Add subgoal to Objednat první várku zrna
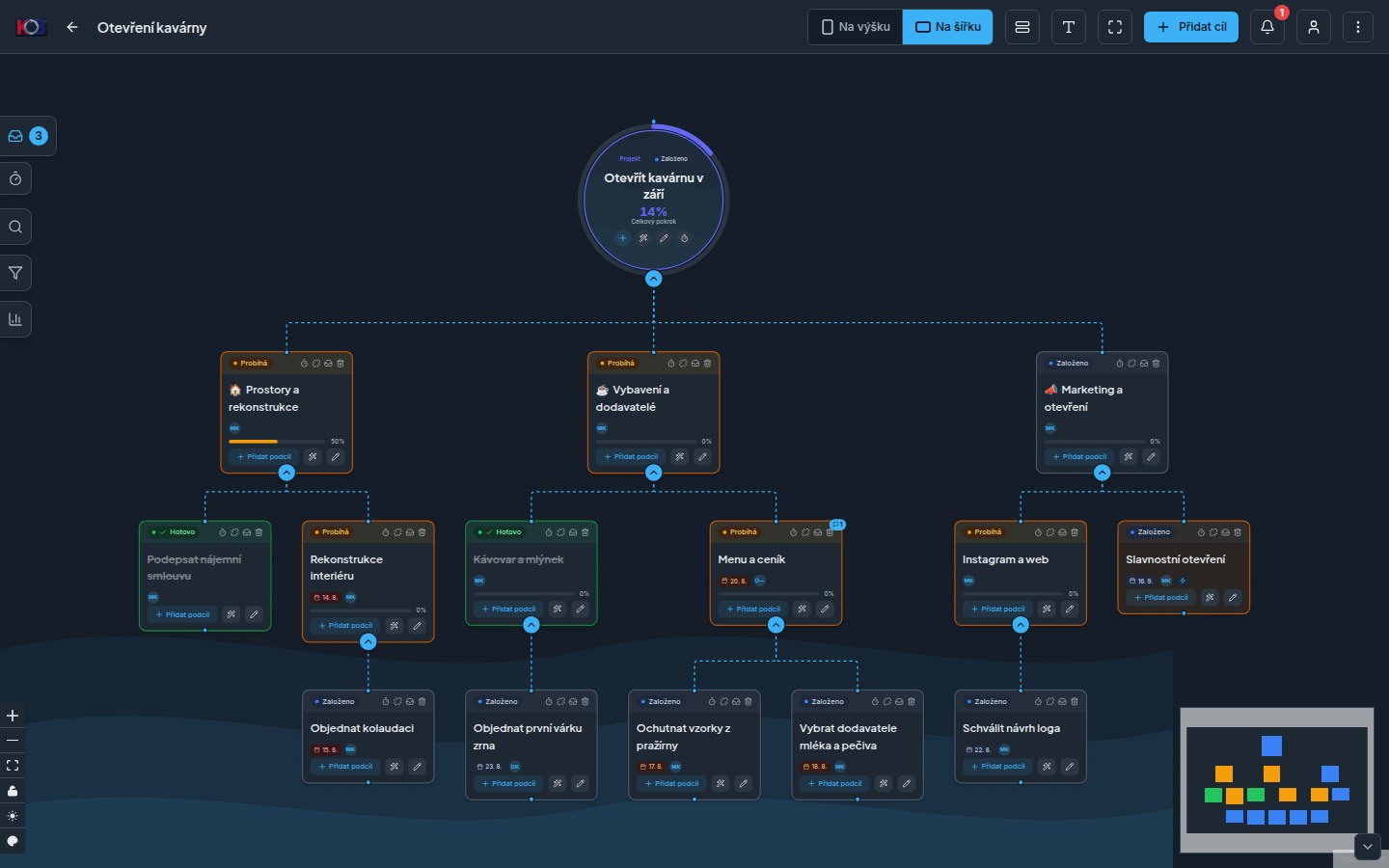 click(x=508, y=784)
